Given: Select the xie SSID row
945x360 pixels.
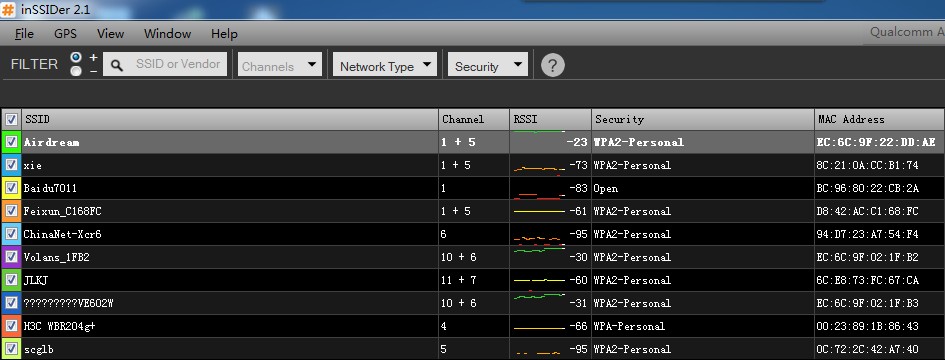Looking at the screenshot, I should pyautogui.click(x=472, y=165).
